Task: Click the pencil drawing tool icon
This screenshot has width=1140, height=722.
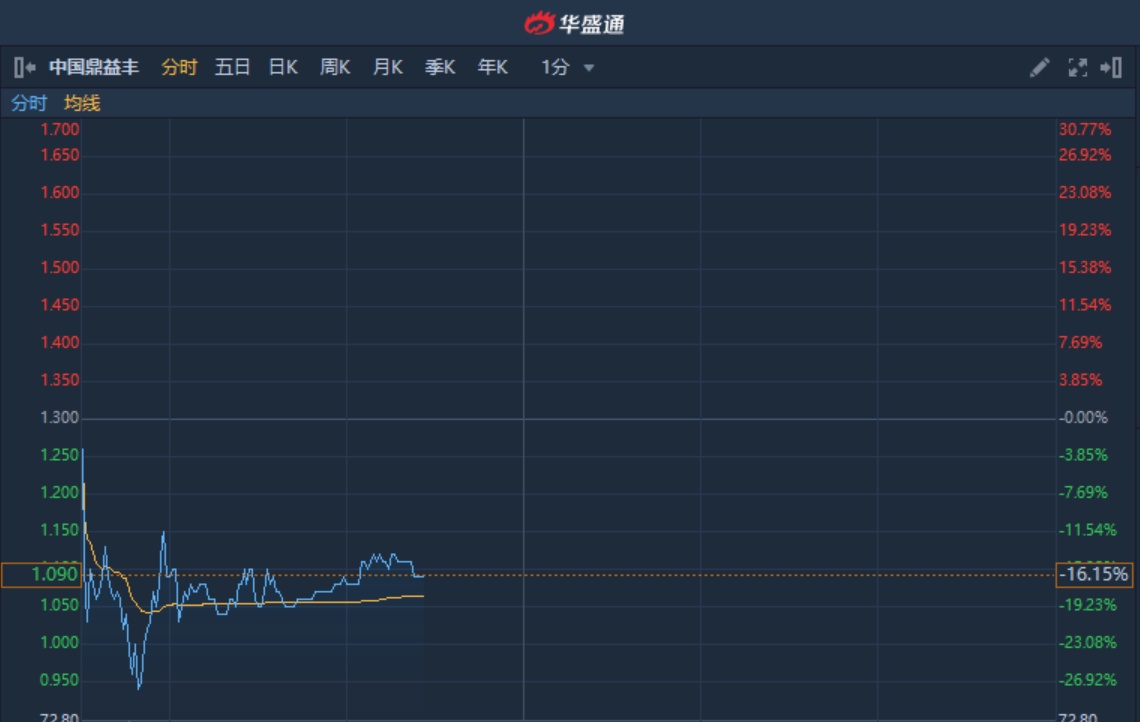Action: 1039,67
